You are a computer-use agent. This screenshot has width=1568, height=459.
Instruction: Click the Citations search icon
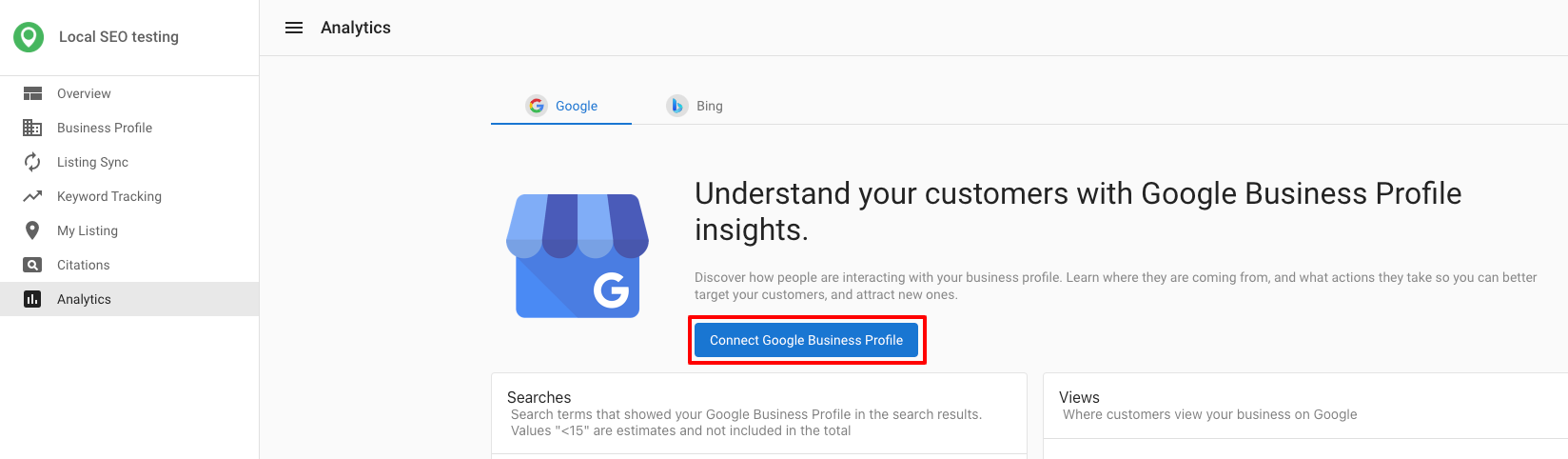pyautogui.click(x=32, y=265)
